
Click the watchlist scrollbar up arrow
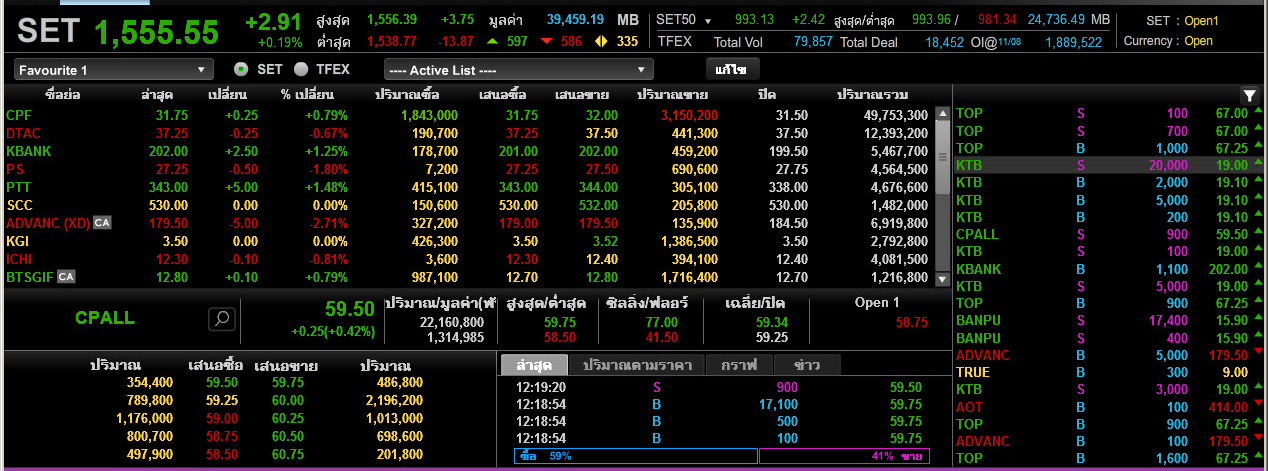(942, 114)
